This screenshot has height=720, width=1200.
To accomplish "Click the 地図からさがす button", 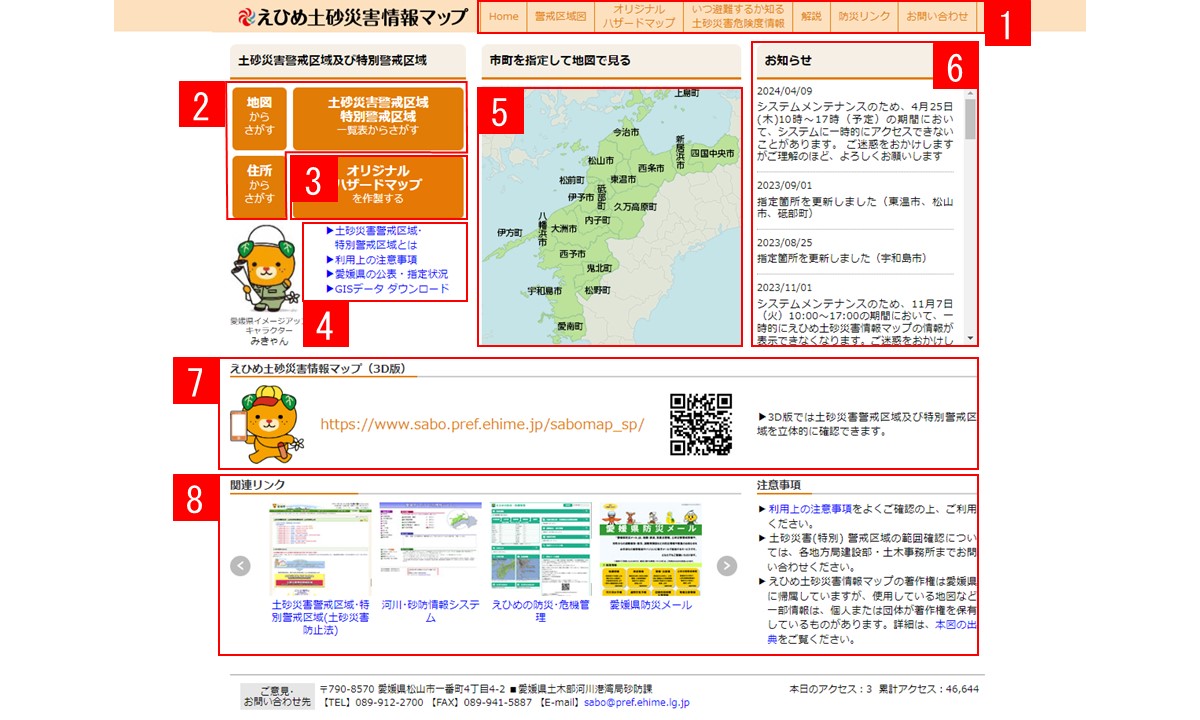I will [259, 118].
